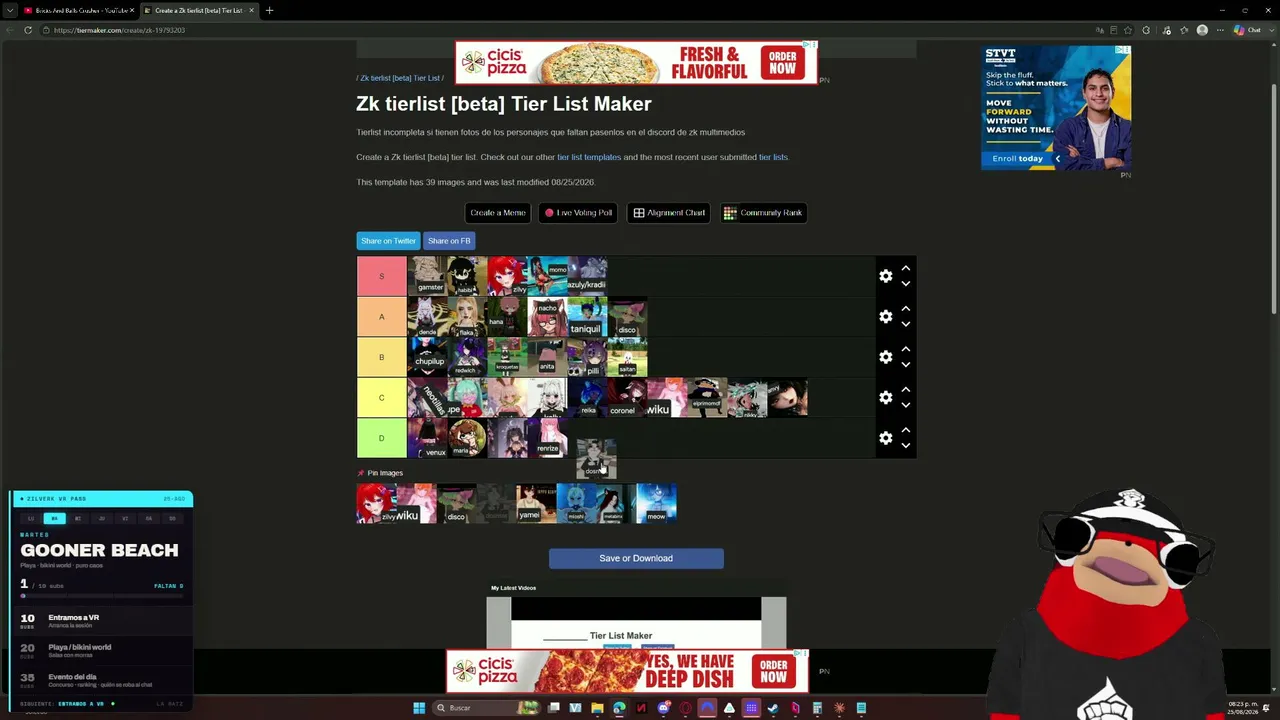Image resolution: width=1280 pixels, height=720 pixels.
Task: Click Enroll today on STVT ad
Action: tap(1017, 158)
